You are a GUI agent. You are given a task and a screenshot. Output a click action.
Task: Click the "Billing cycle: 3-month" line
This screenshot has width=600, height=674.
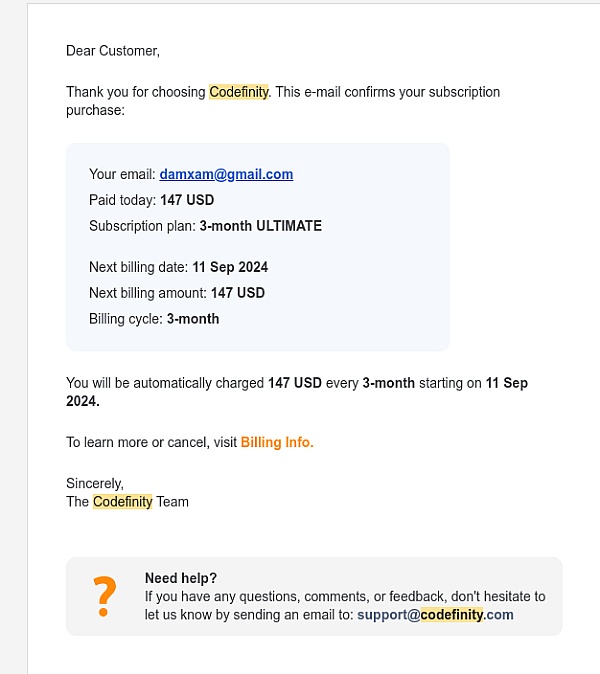[154, 319]
